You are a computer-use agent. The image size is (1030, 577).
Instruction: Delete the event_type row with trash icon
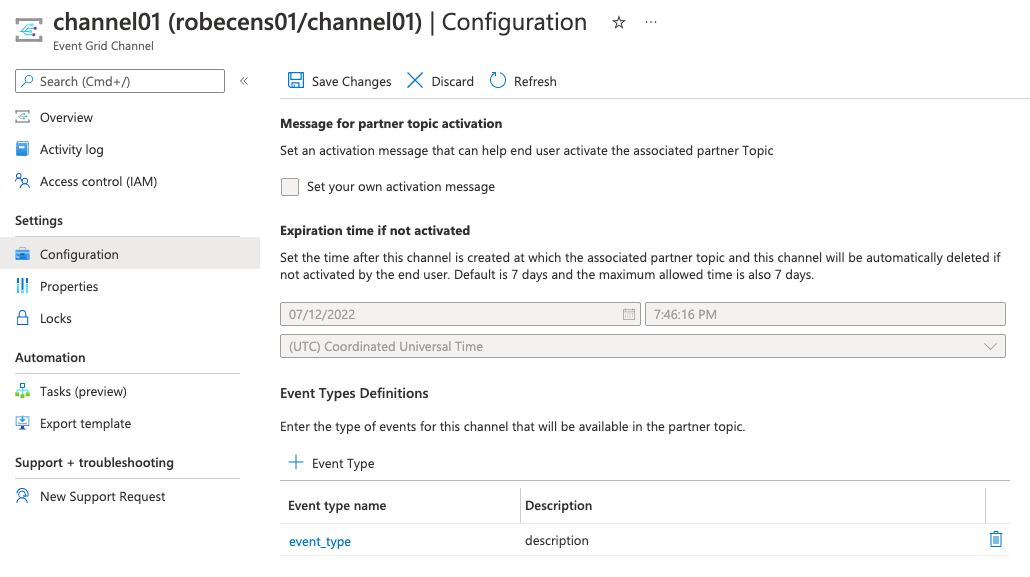995,539
